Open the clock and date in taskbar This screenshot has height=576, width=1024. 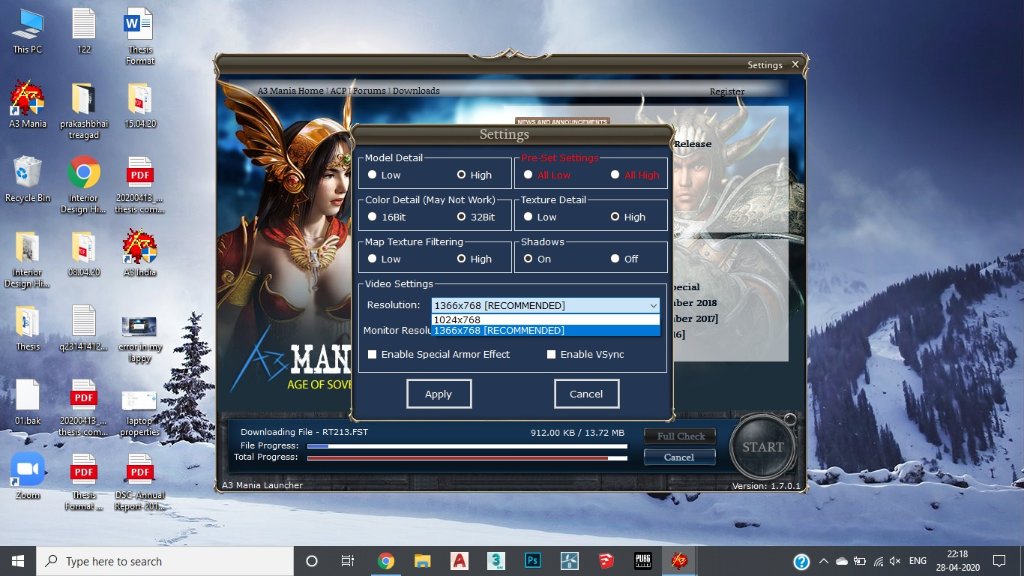pos(957,561)
